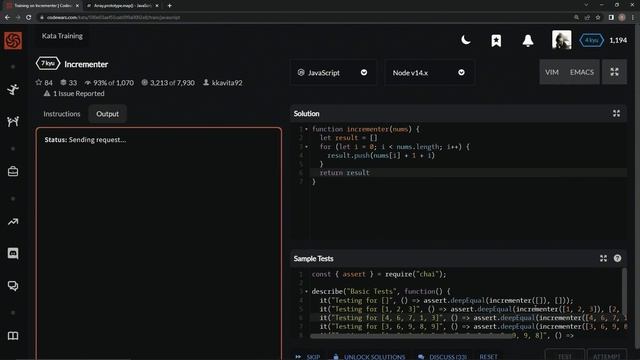Use Sample Tests horizontal scrollbar
The height and width of the screenshot is (360, 640).
click(411, 336)
